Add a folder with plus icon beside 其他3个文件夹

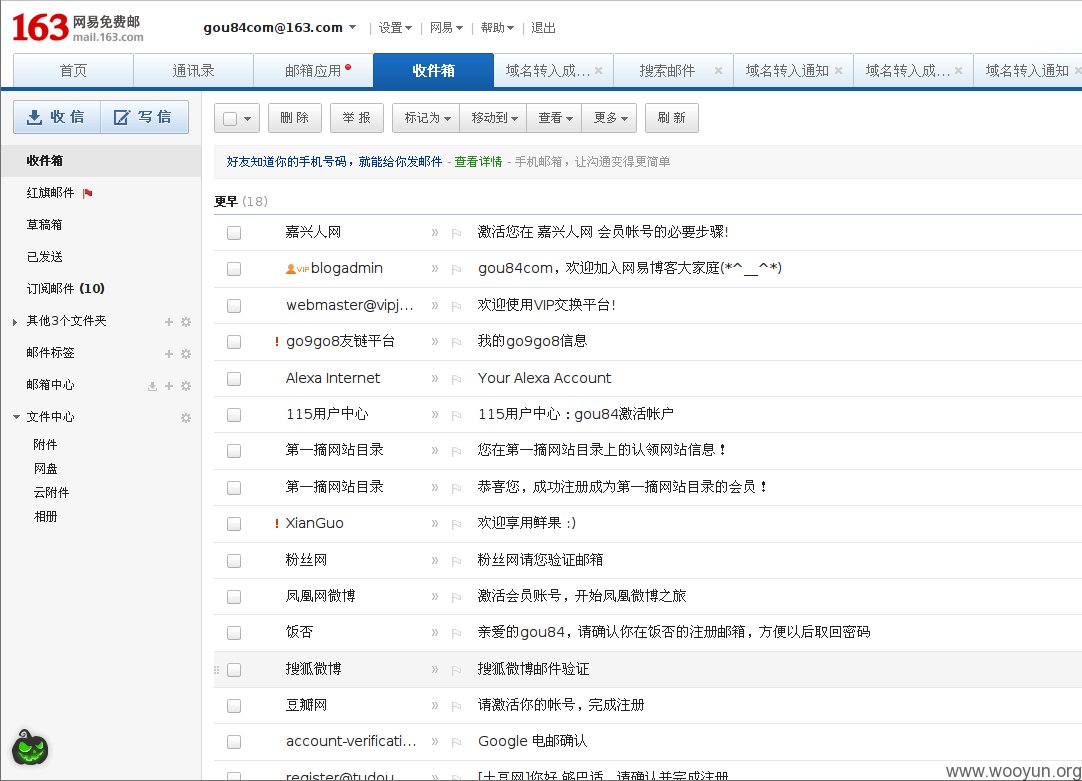(x=169, y=322)
